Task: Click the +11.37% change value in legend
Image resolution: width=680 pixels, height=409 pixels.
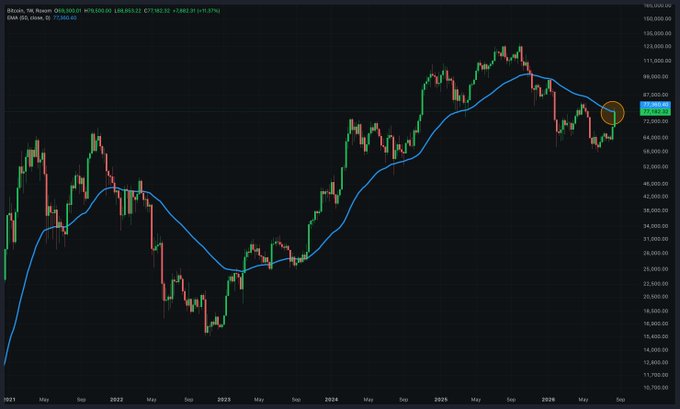Action: 208,10
